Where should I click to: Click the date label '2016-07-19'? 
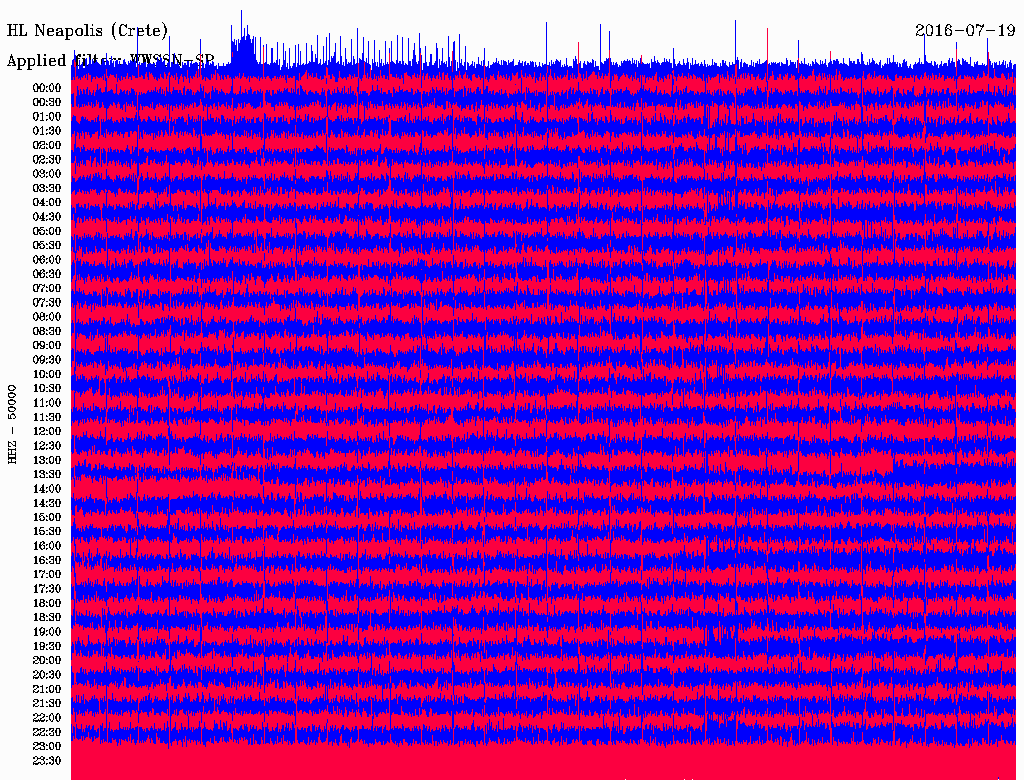tap(965, 30)
